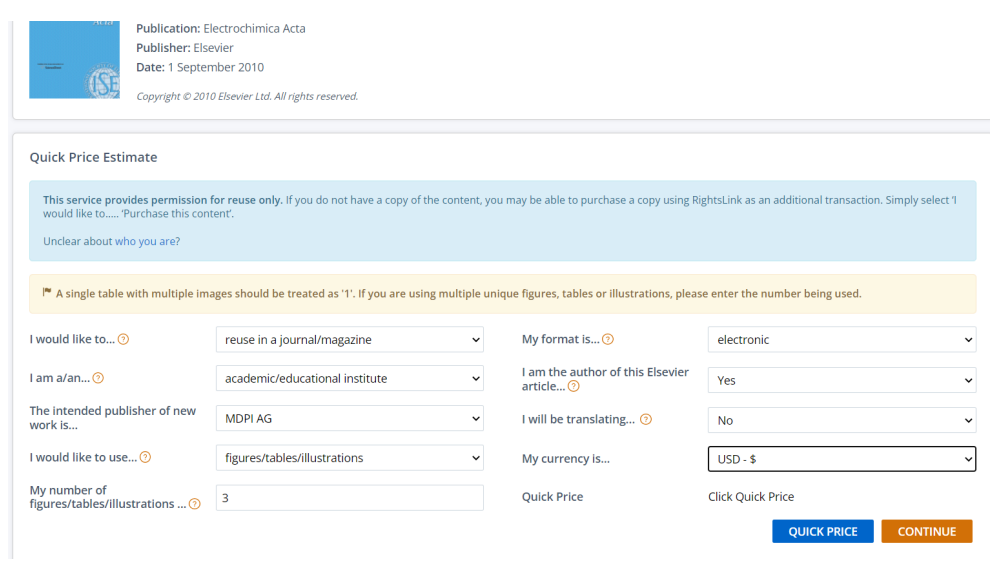Open translating 'No' dropdown

click(x=842, y=420)
